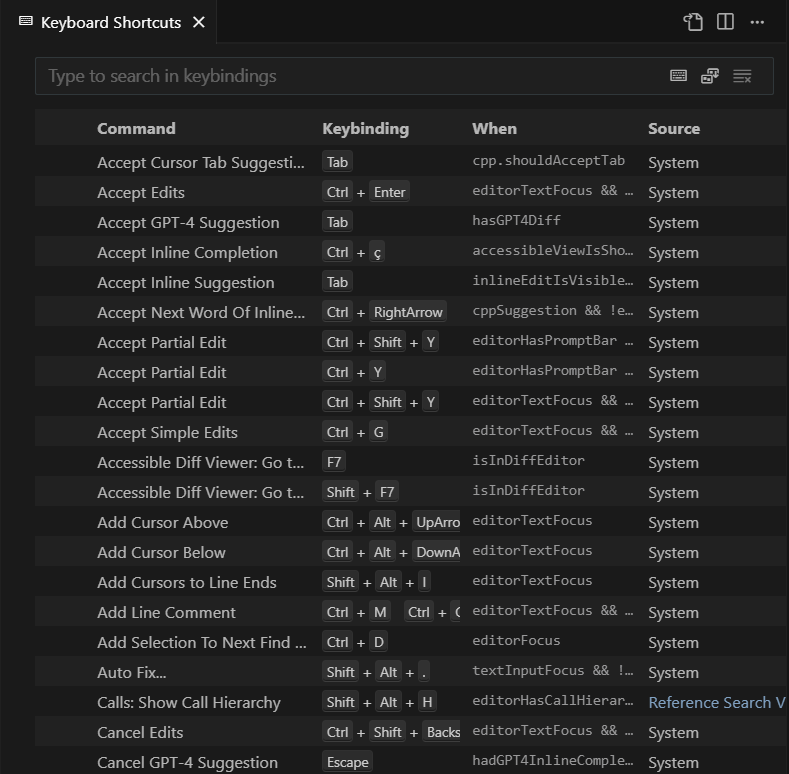This screenshot has height=774, width=789.
Task: Select the Cancel Edits command
Action: point(140,733)
